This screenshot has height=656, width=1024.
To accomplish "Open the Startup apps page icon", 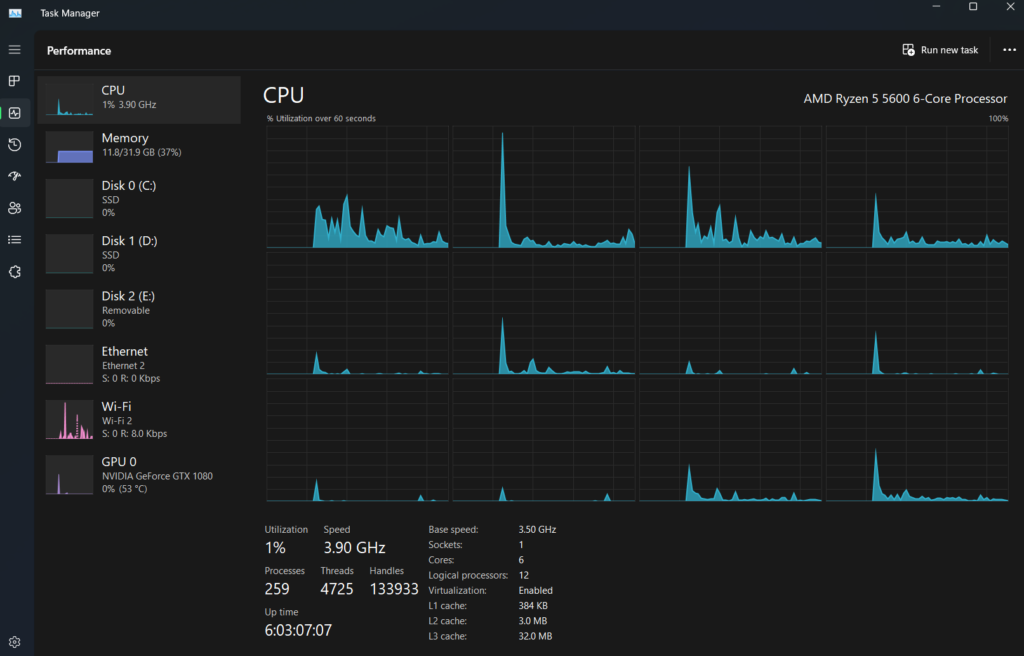I will (14, 176).
